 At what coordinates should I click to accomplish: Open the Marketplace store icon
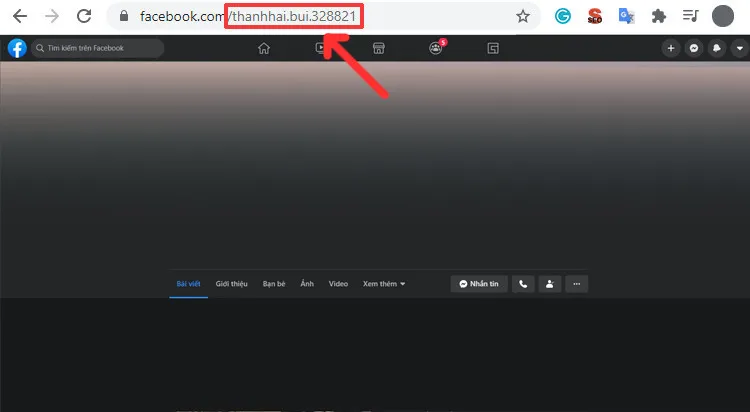[x=378, y=48]
